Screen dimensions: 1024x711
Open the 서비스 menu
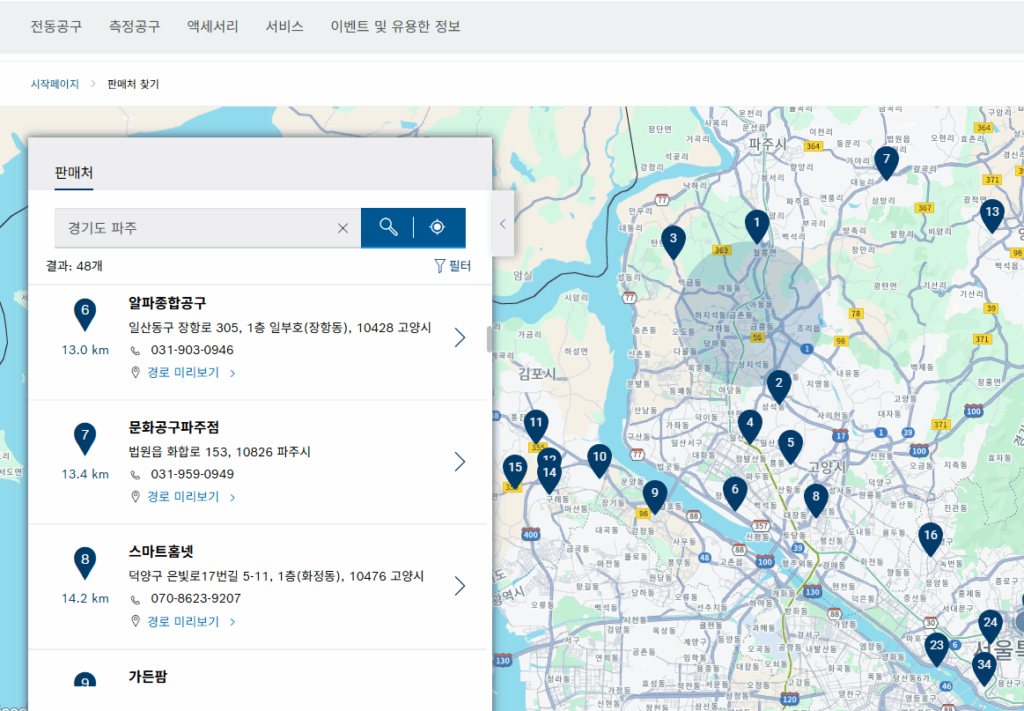(285, 26)
